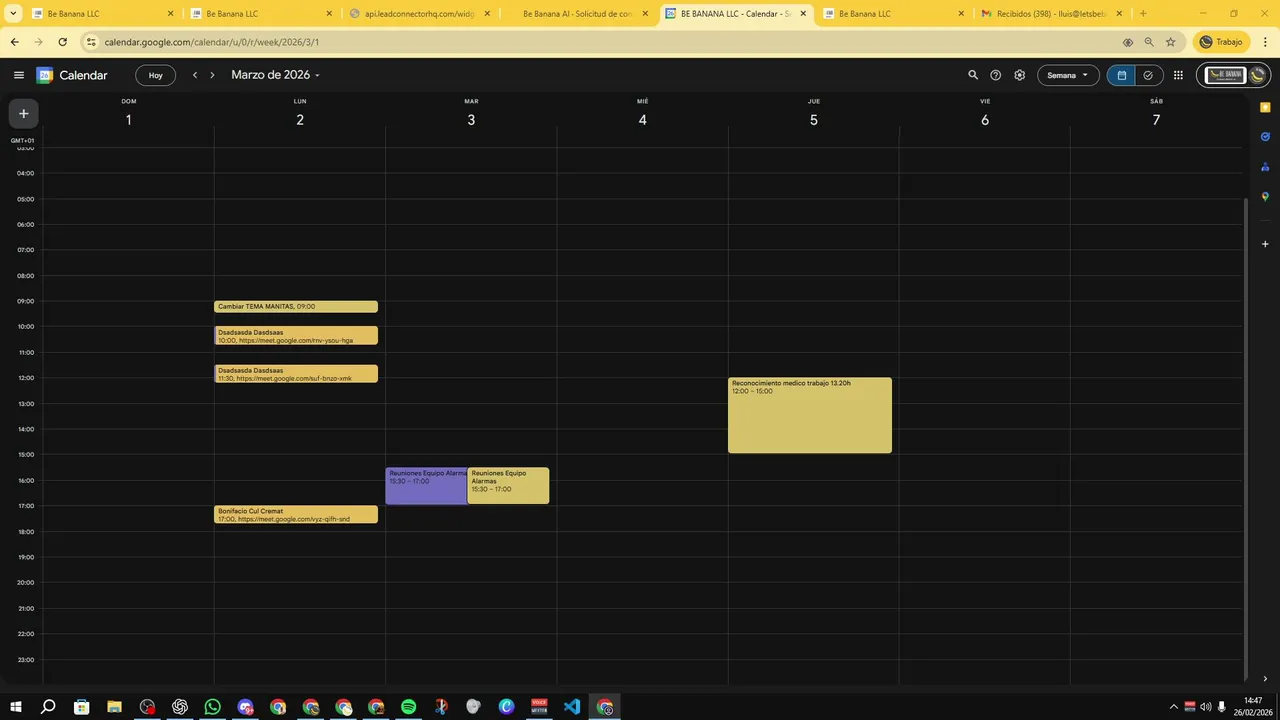Image resolution: width=1280 pixels, height=720 pixels.
Task: Open Google Keep in the side panel
Action: pos(1265,107)
